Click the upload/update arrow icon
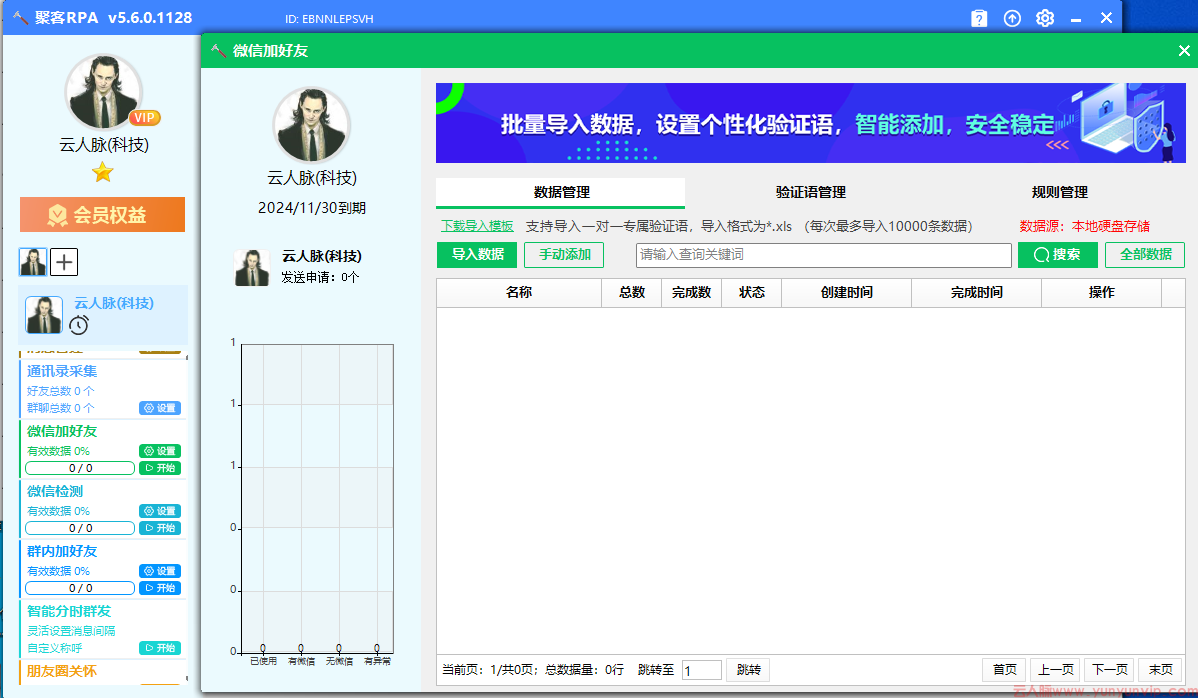1198x698 pixels. click(x=1012, y=18)
